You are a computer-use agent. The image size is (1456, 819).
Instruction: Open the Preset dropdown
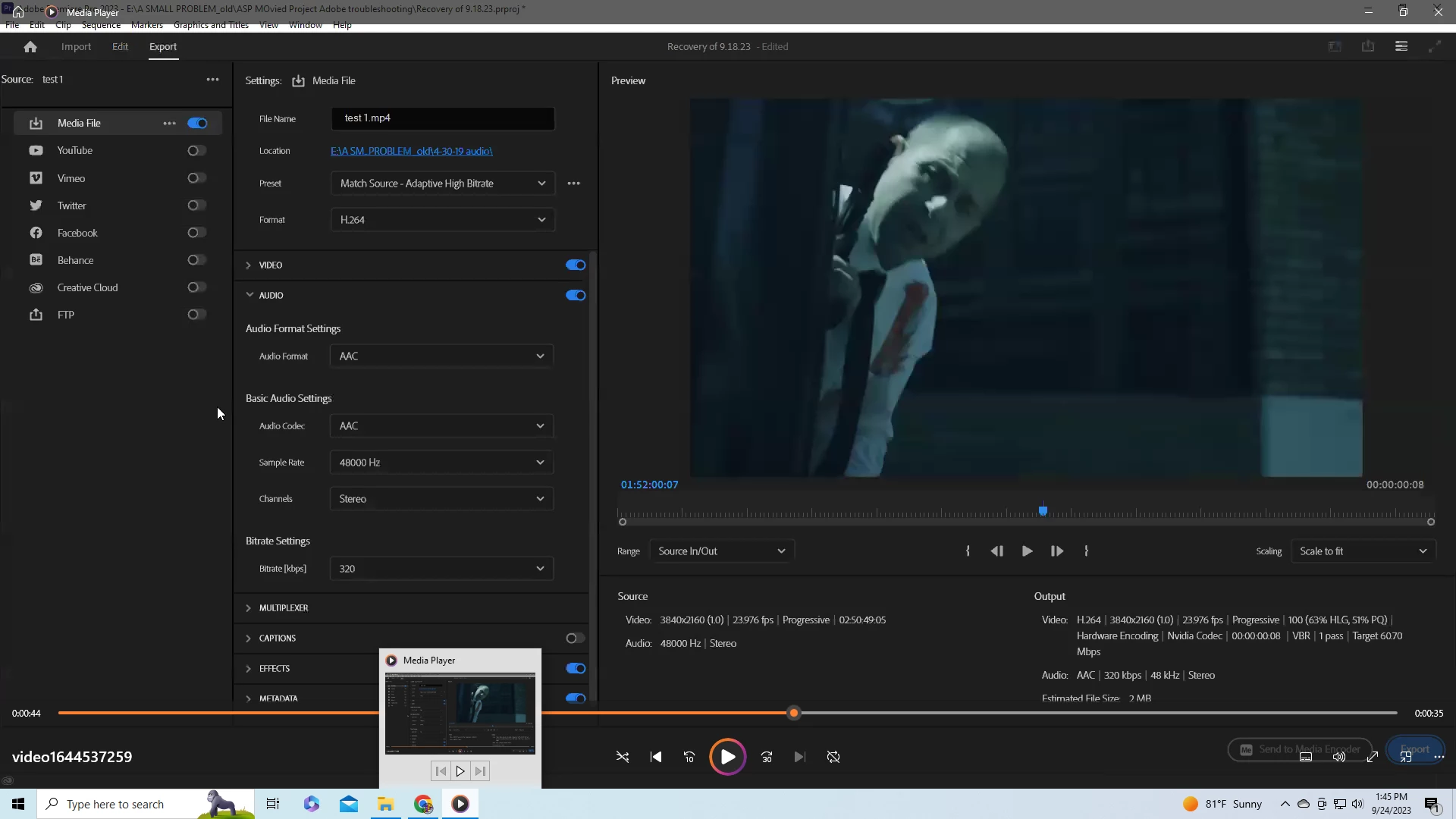pyautogui.click(x=442, y=184)
